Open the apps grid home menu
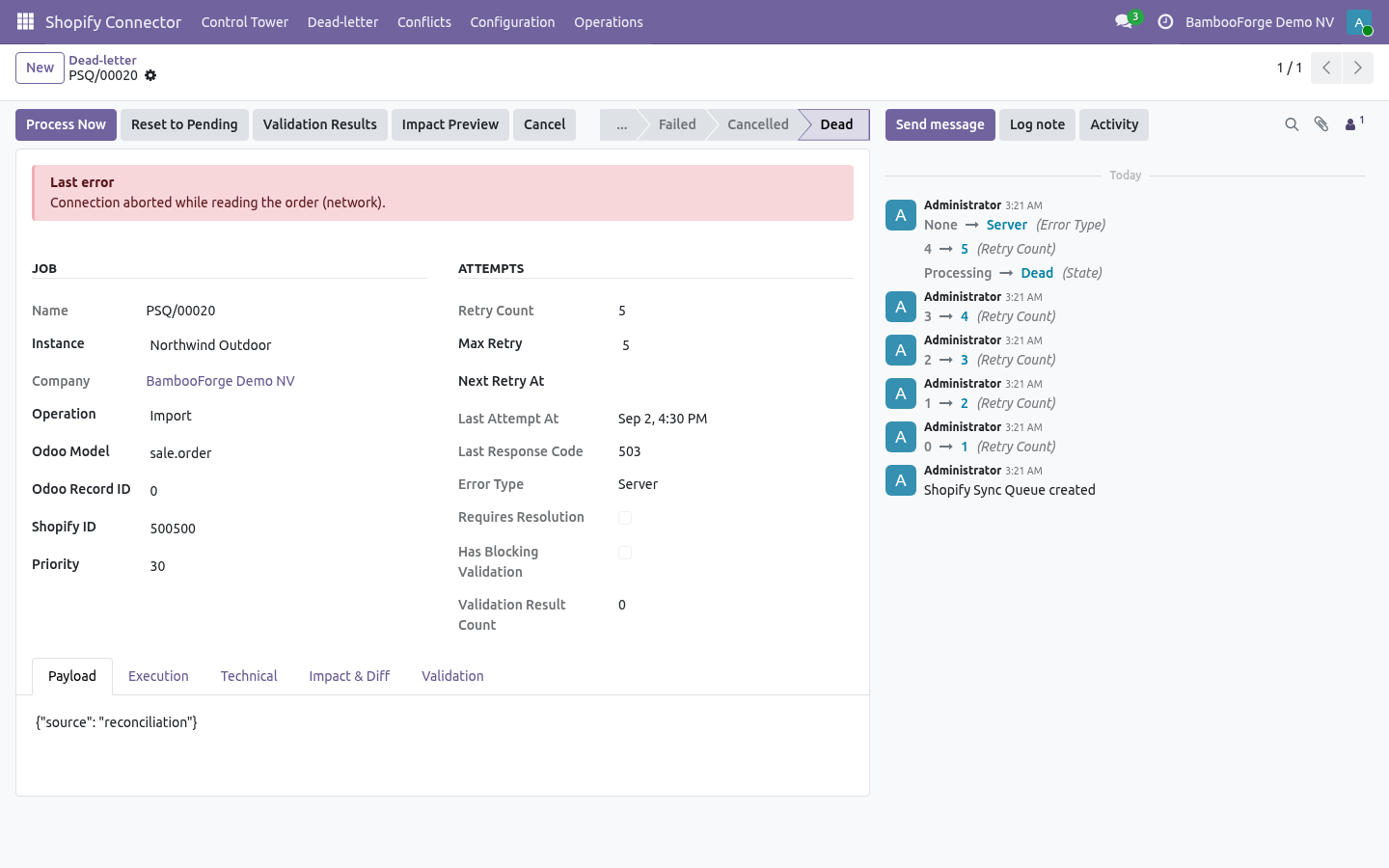This screenshot has height=868, width=1389. [x=25, y=21]
